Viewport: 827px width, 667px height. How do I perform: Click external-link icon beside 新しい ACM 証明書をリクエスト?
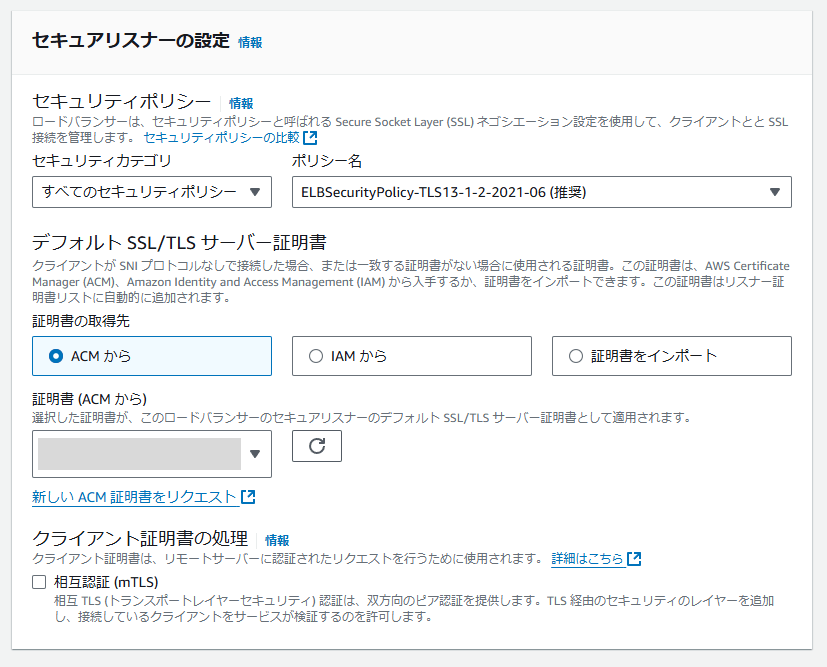pos(248,497)
